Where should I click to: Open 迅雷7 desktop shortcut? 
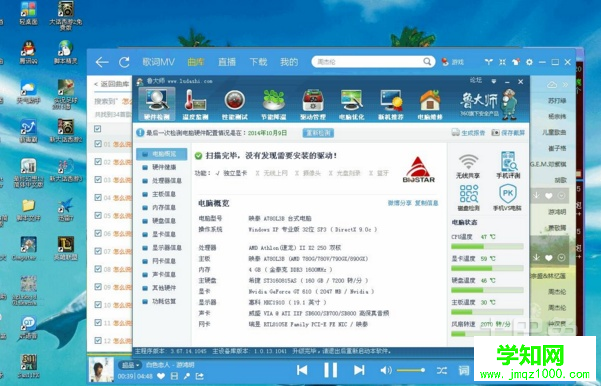pos(66,209)
